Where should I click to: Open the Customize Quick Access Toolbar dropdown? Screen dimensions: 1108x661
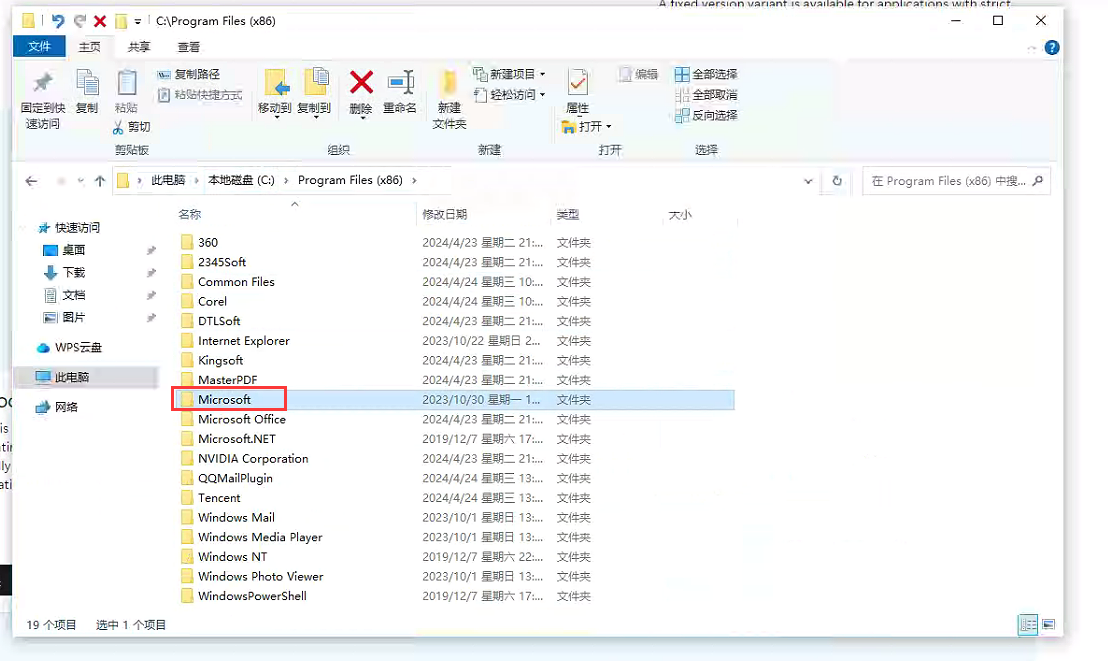tap(138, 21)
